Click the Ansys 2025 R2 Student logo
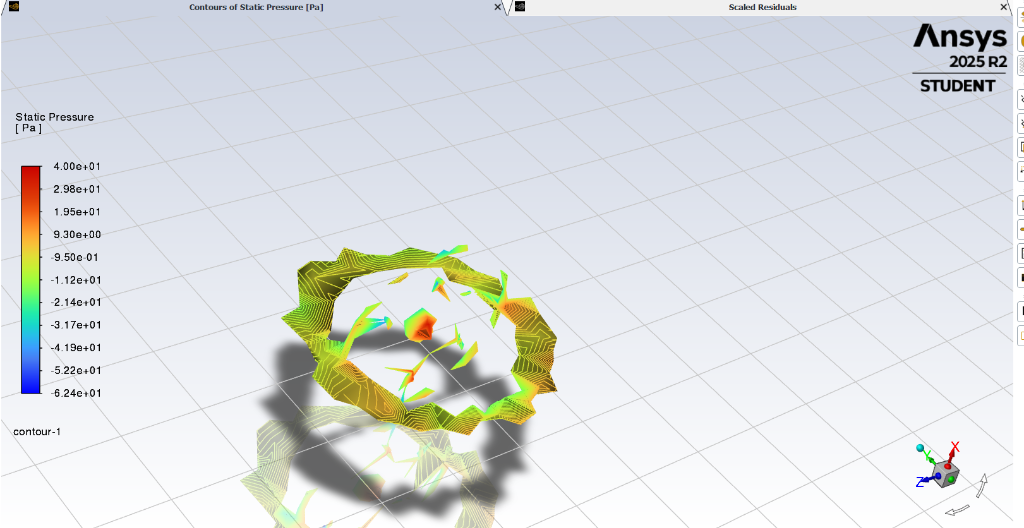Screen dimensions: 1024x528 point(959,59)
